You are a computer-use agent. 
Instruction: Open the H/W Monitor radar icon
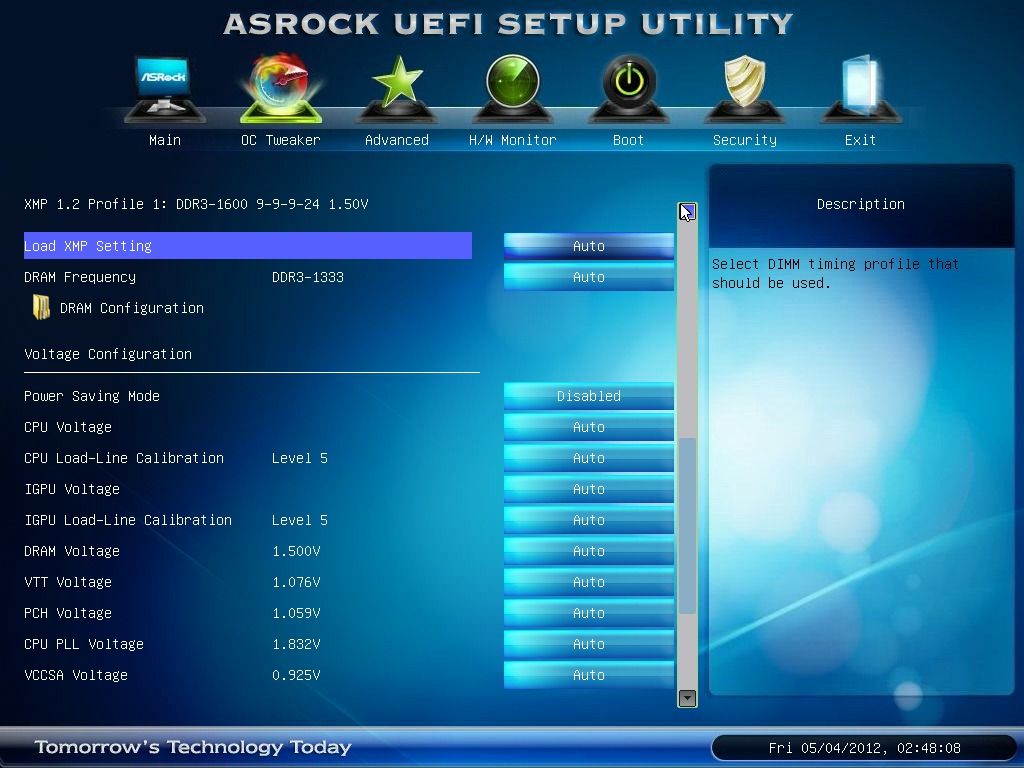(x=512, y=87)
